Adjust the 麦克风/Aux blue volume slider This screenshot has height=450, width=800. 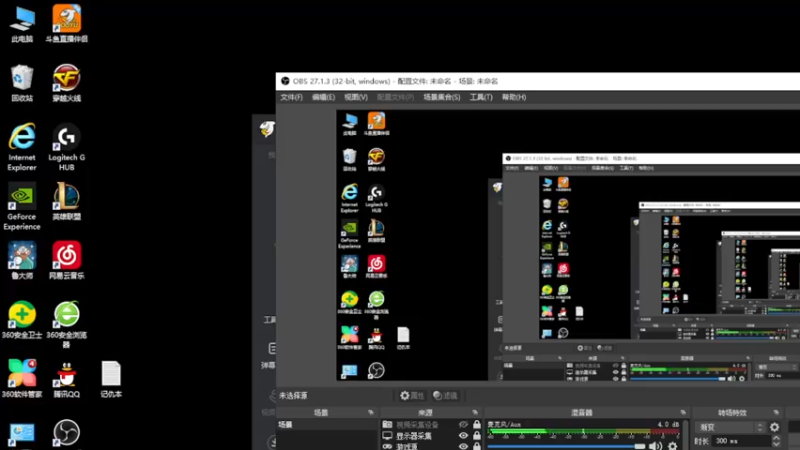click(x=566, y=446)
